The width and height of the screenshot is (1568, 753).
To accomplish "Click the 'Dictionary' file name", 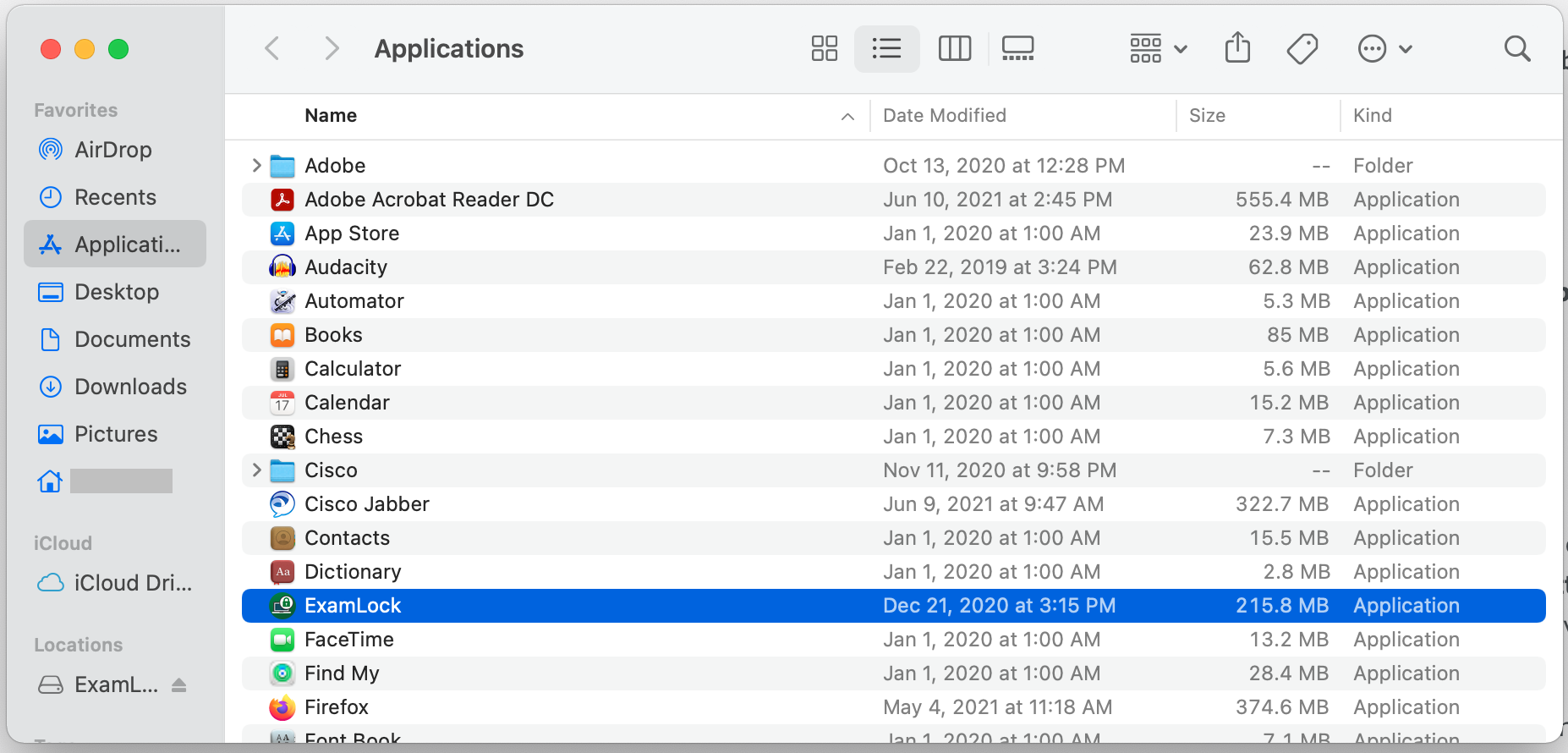I will coord(353,572).
